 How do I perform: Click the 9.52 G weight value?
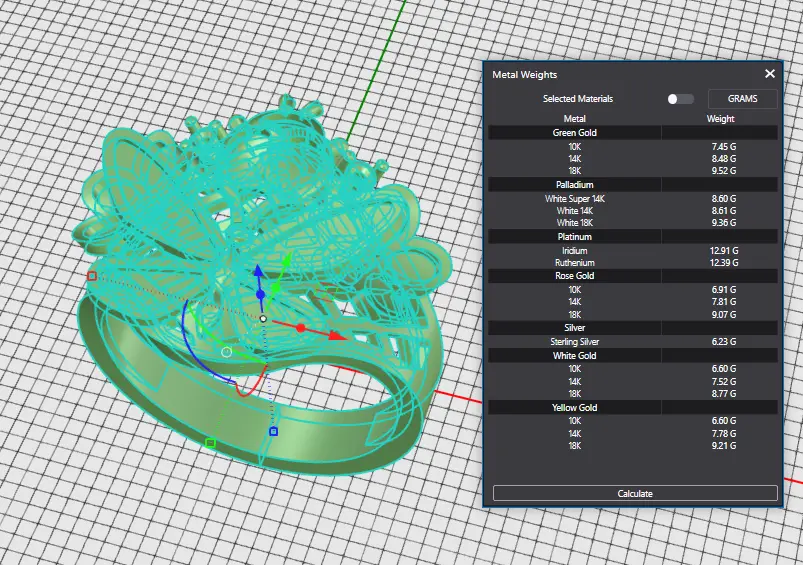coord(723,171)
